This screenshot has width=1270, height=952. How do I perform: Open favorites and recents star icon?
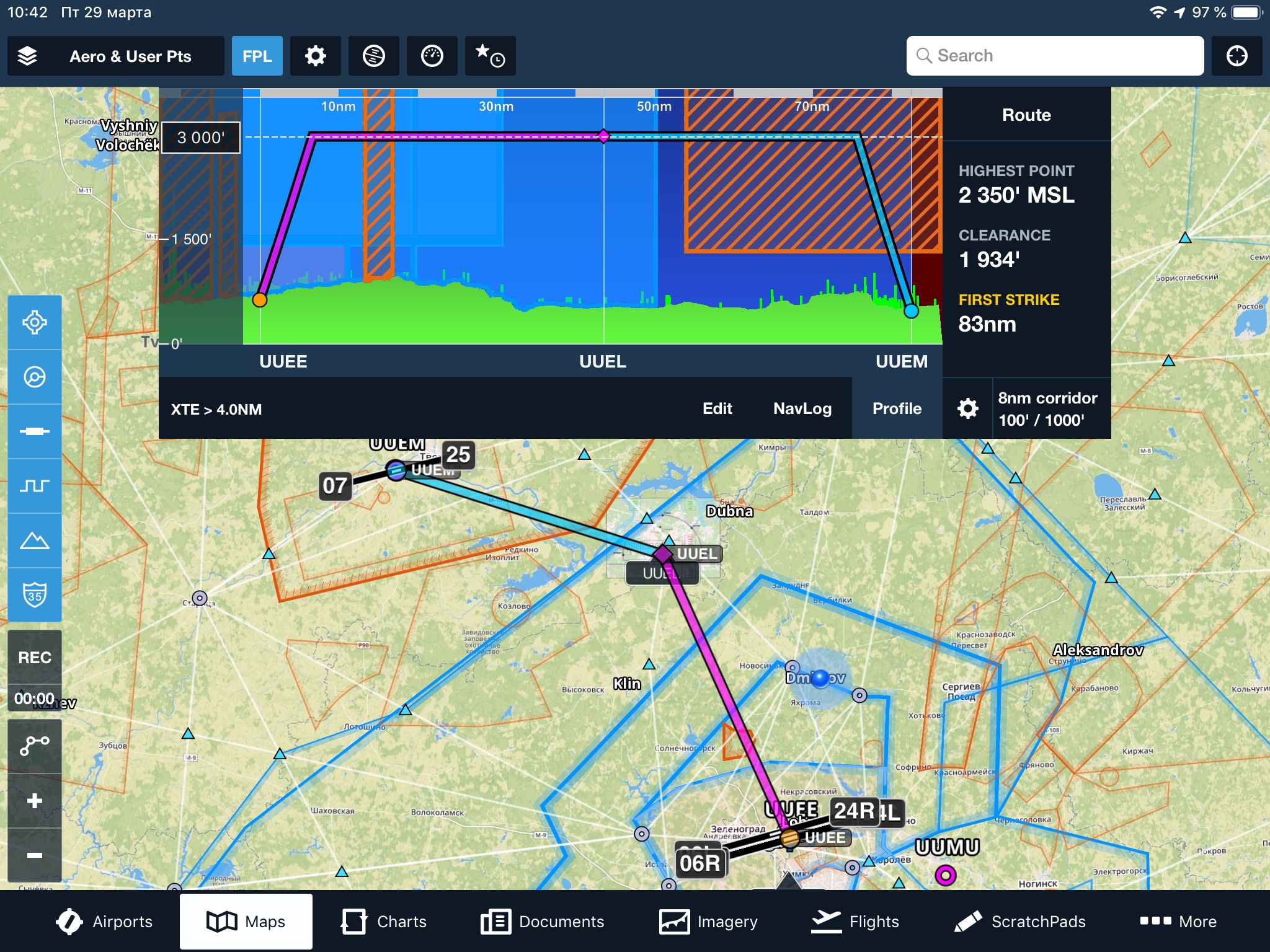coord(490,56)
